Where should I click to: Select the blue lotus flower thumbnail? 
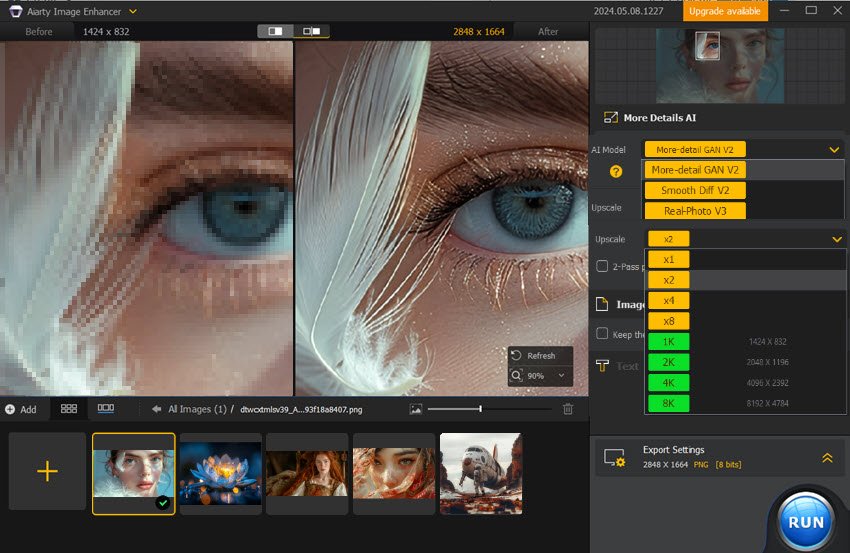tap(220, 473)
